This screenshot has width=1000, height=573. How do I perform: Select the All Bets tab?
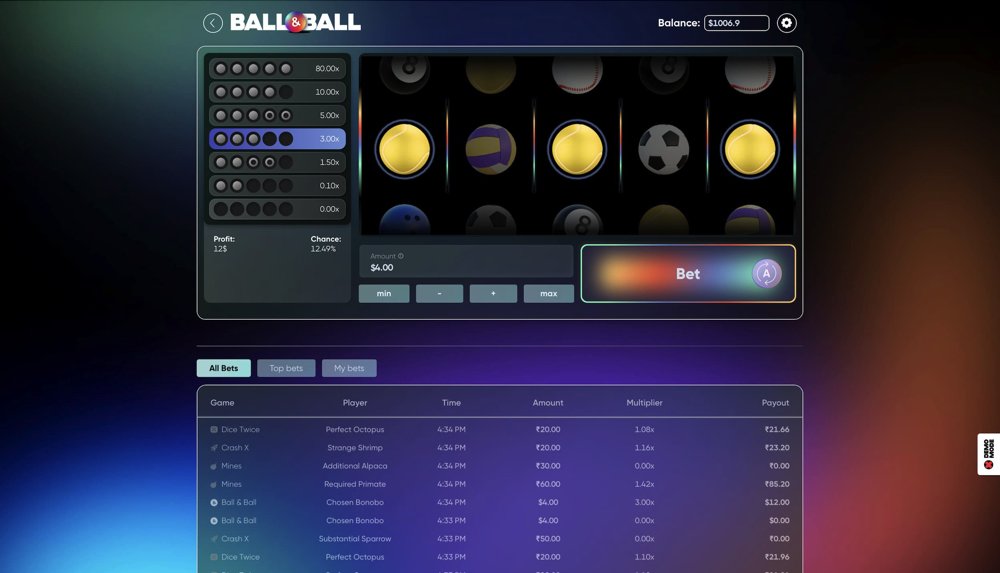pos(224,368)
